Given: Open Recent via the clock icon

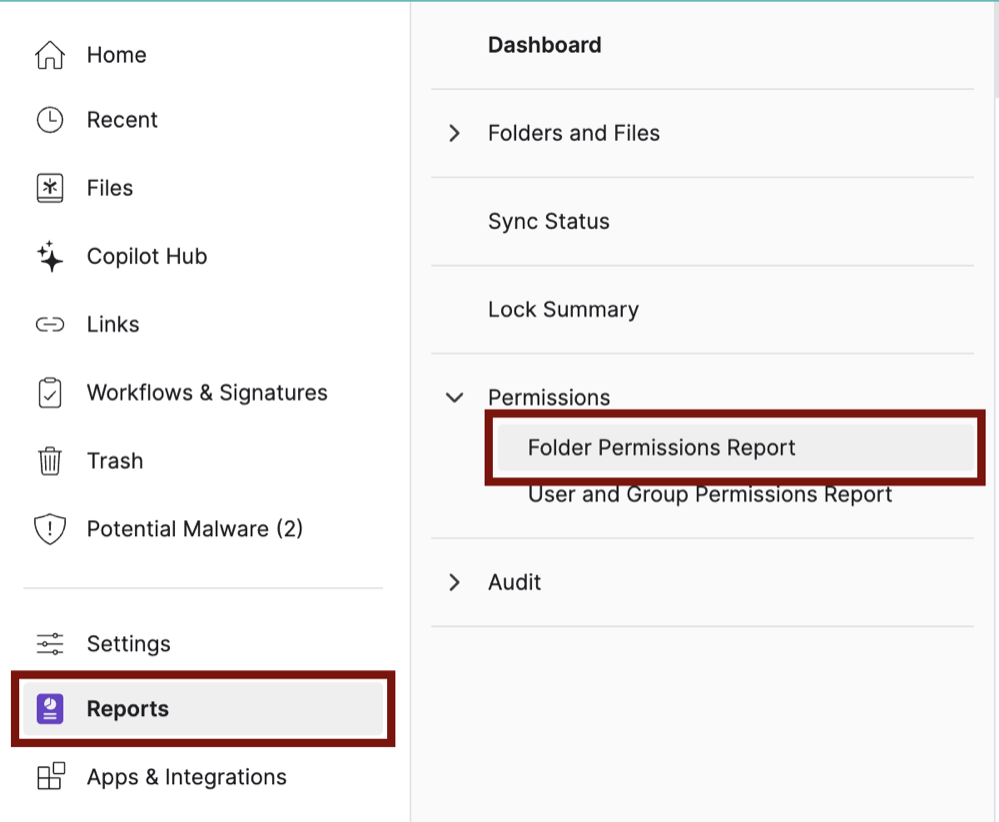Looking at the screenshot, I should pyautogui.click(x=48, y=119).
